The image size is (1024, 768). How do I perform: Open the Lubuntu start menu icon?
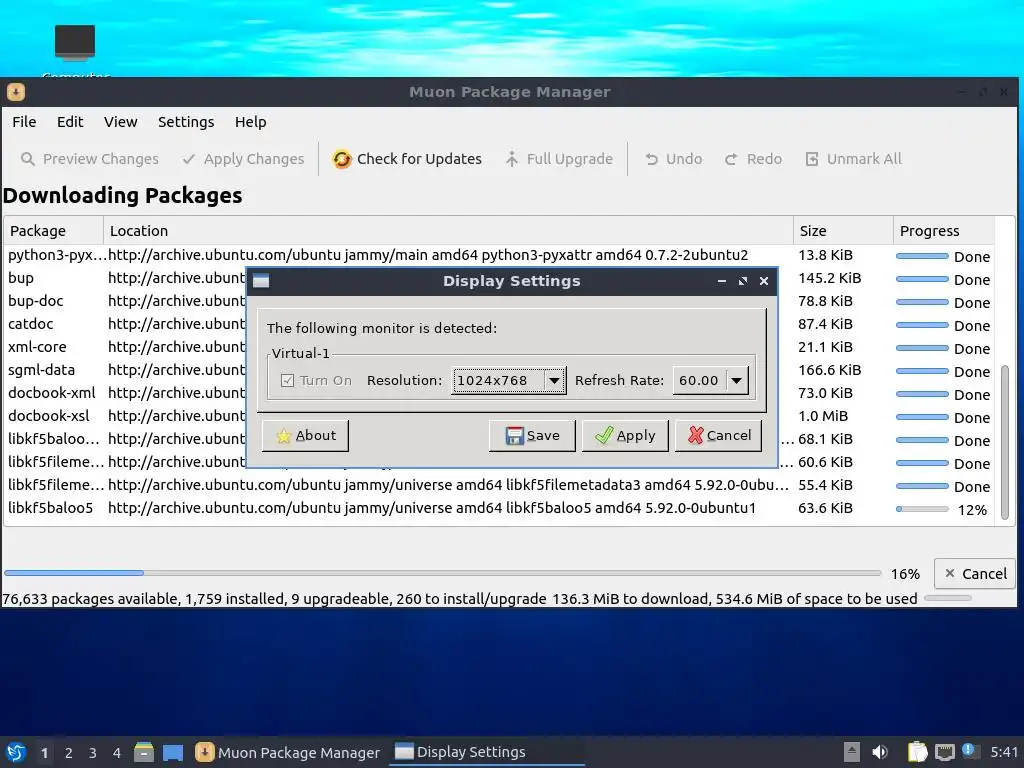(16, 752)
